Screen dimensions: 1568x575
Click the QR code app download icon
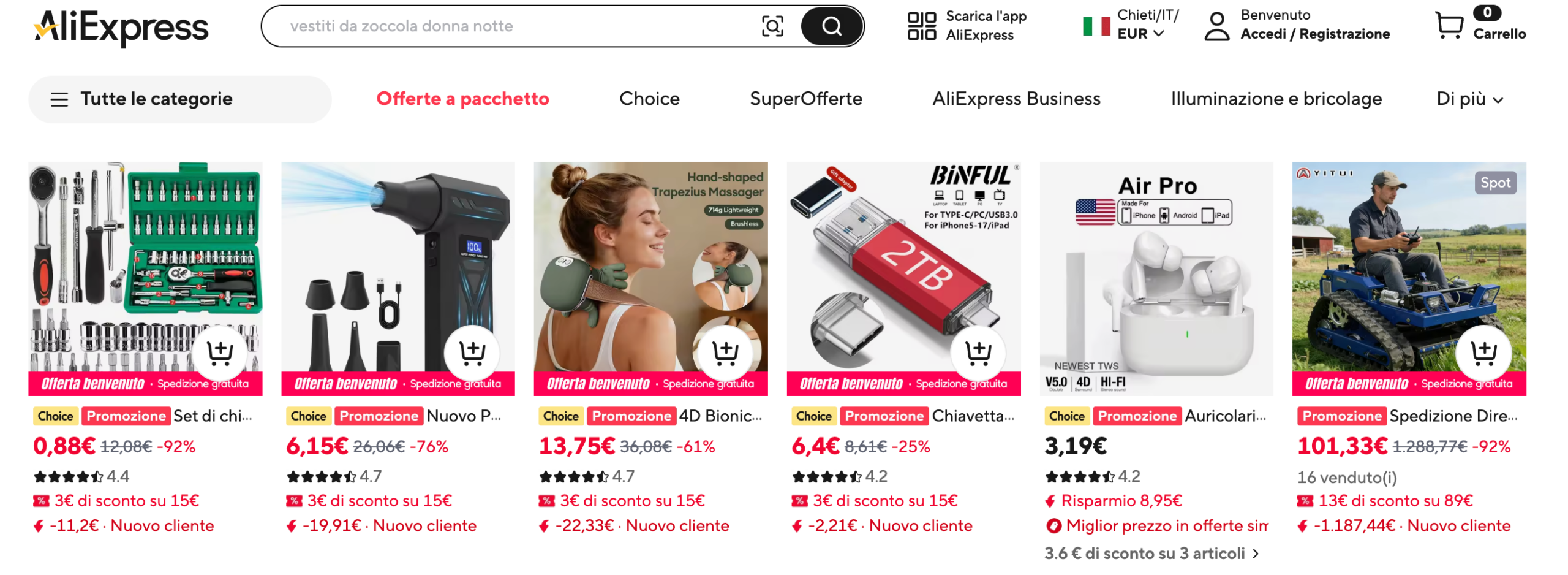(920, 26)
